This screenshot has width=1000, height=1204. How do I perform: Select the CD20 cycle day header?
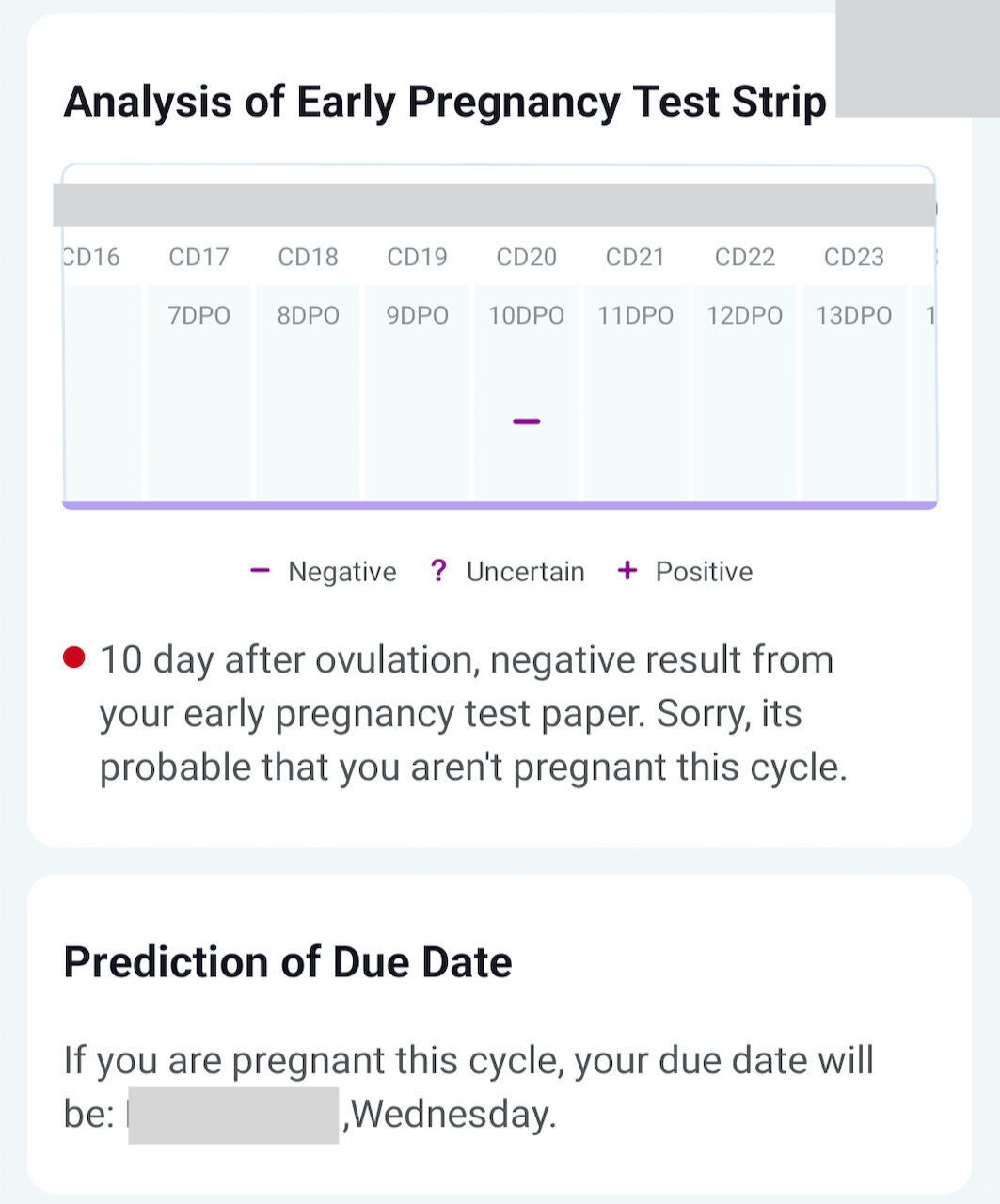(527, 257)
